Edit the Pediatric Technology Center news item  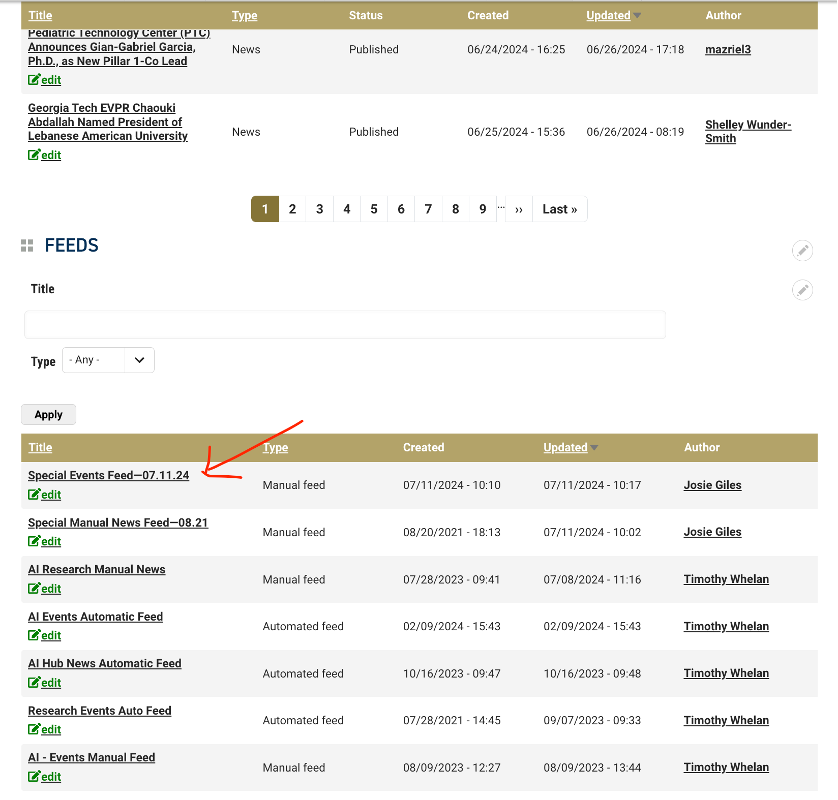pos(44,80)
